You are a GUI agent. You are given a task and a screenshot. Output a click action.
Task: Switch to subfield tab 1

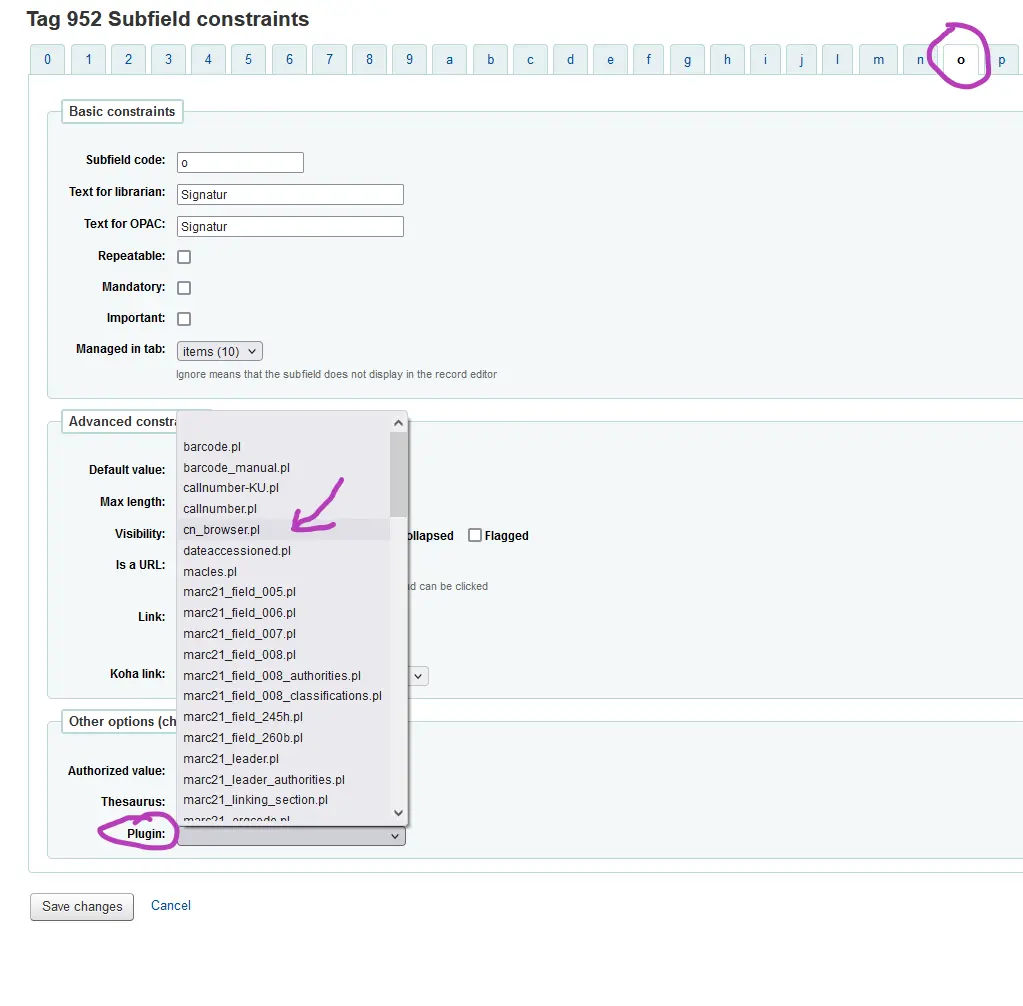(88, 59)
